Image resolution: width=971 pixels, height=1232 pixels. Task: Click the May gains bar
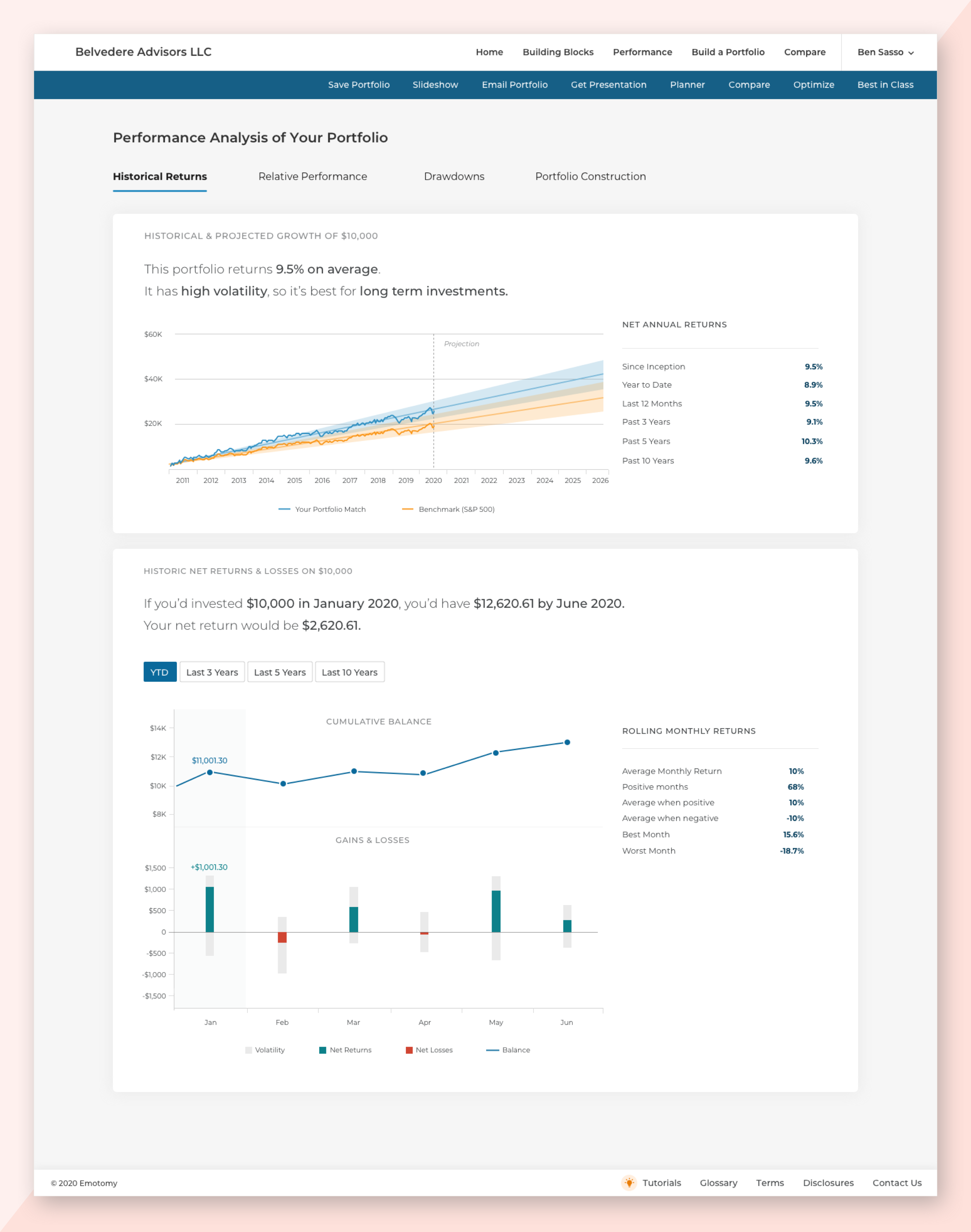(x=496, y=911)
